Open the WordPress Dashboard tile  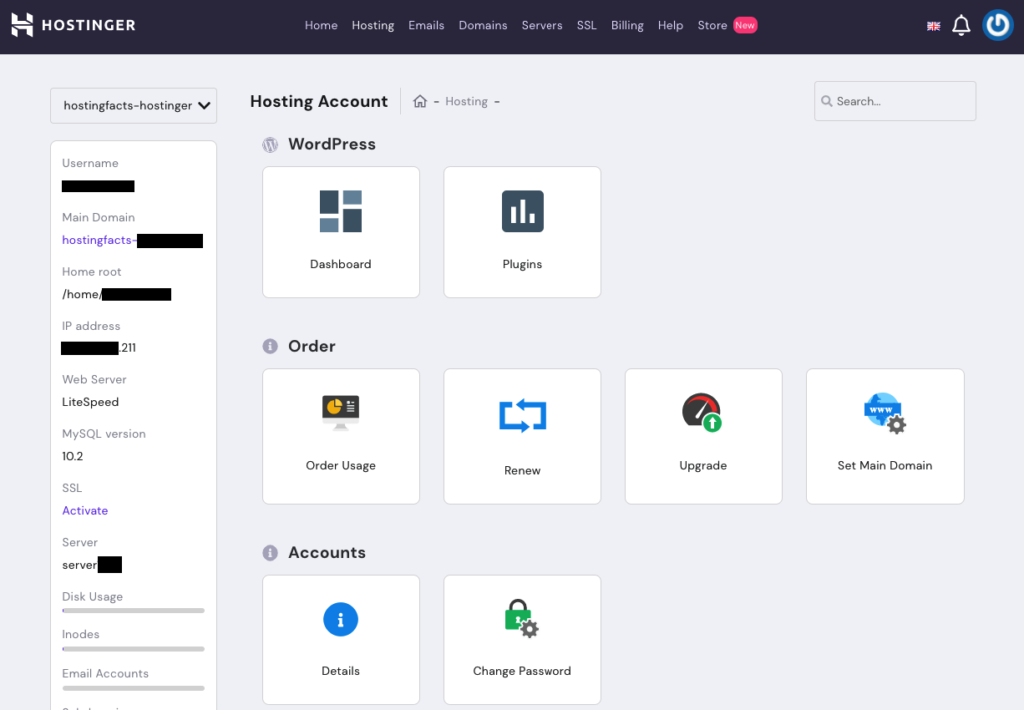click(x=340, y=232)
